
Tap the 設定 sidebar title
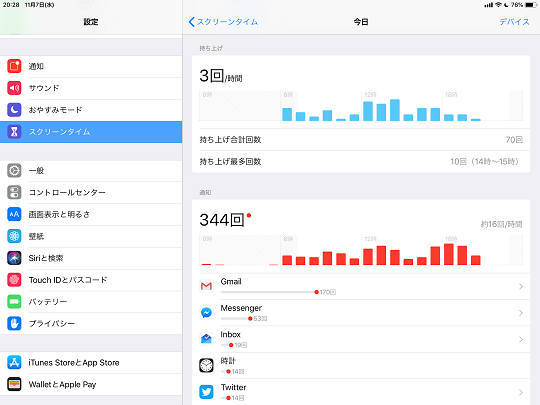coord(91,22)
